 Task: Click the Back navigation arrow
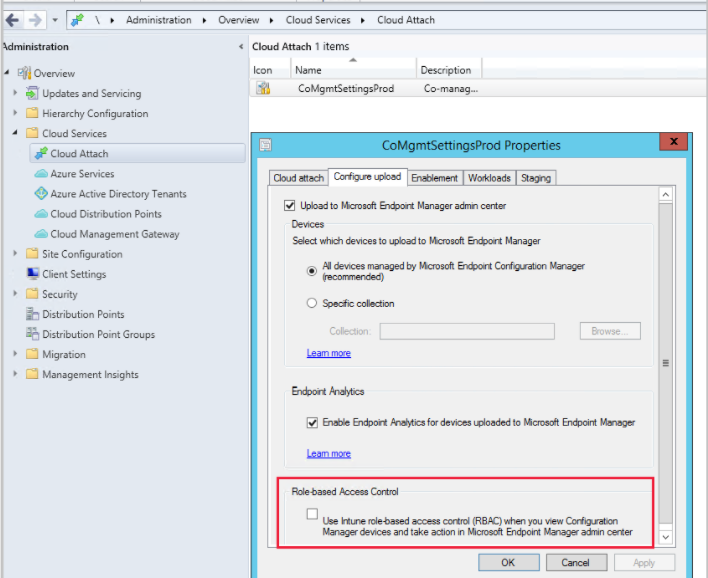[x=12, y=20]
